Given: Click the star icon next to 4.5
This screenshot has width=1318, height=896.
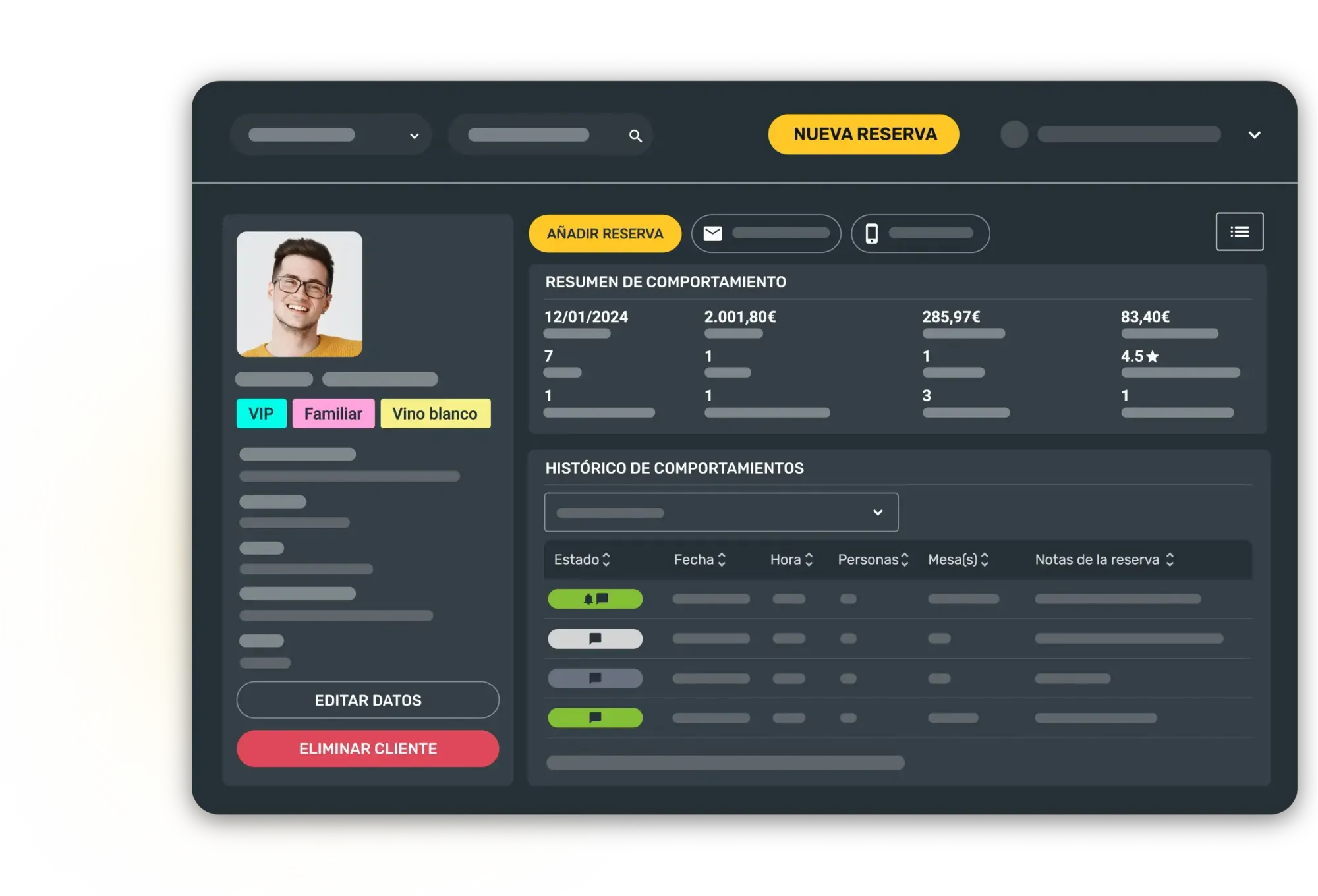Looking at the screenshot, I should (x=1153, y=356).
